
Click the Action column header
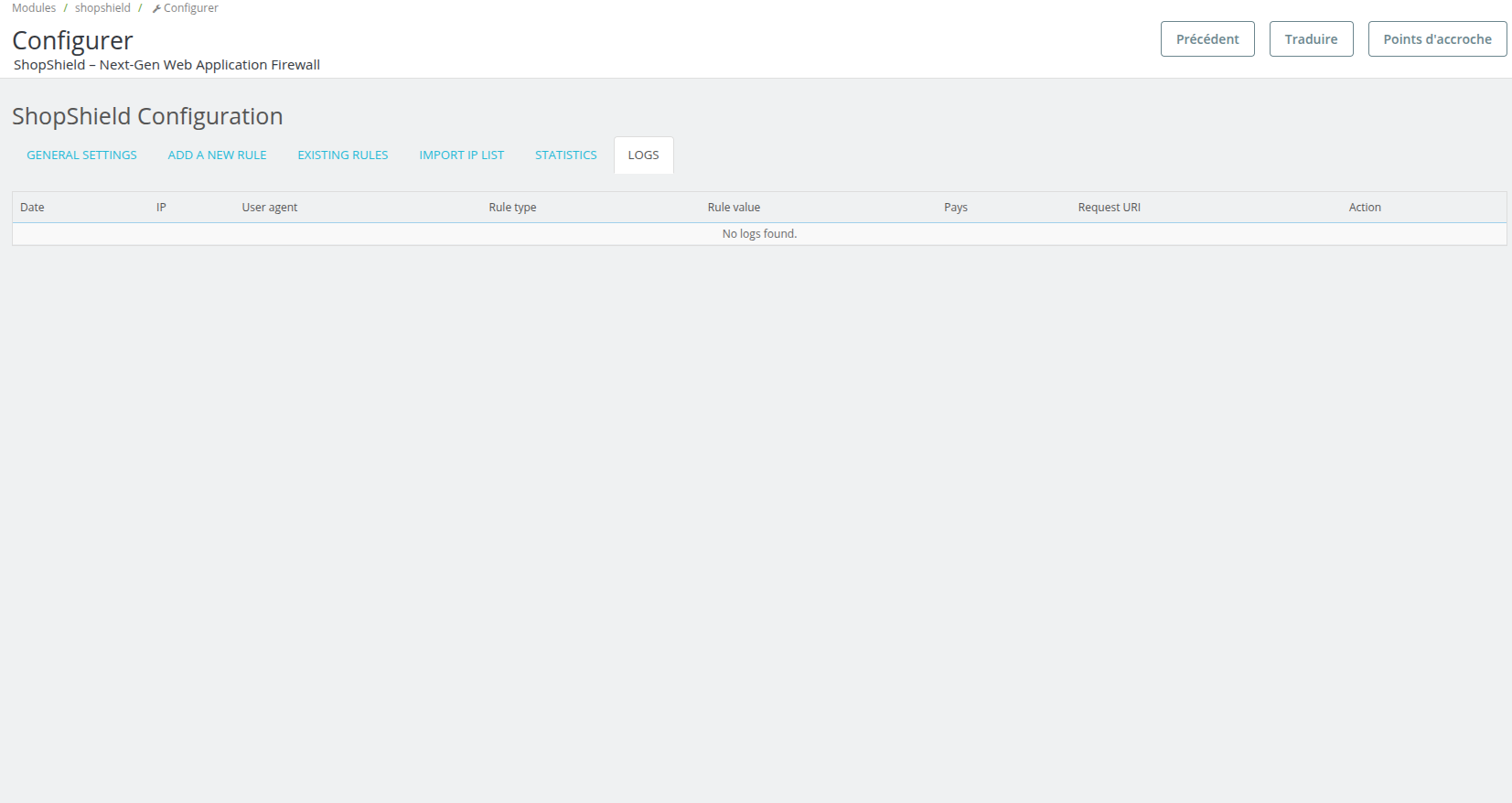[1365, 208]
